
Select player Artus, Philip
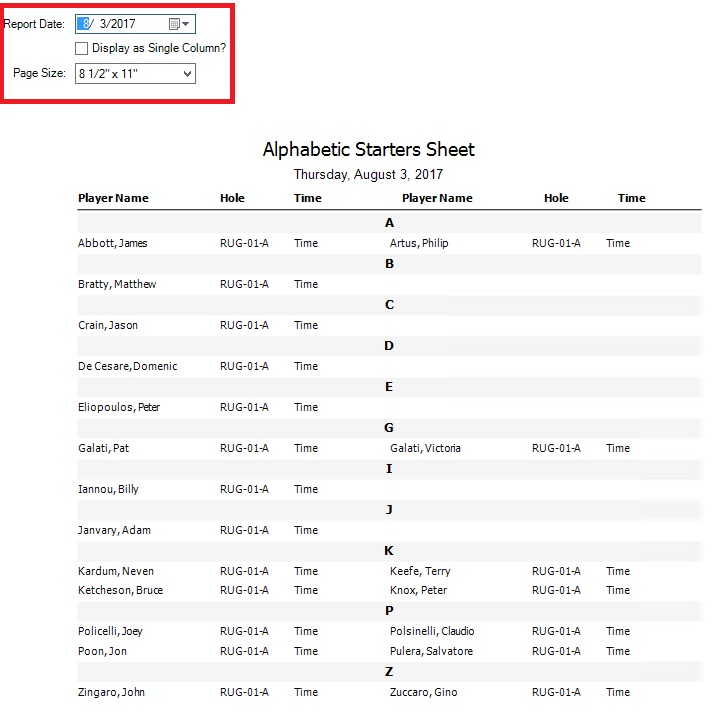pyautogui.click(x=420, y=243)
